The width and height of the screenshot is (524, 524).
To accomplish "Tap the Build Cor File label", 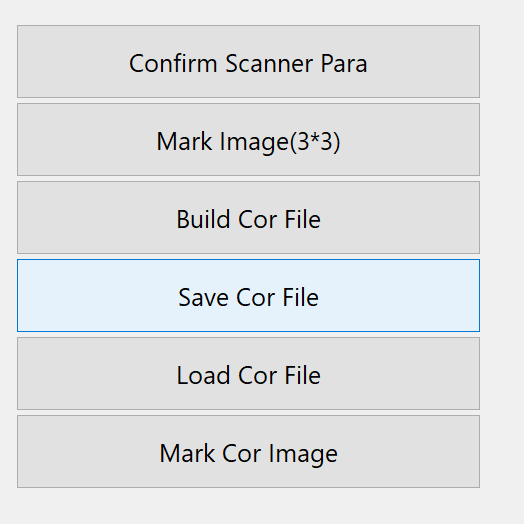I will pos(248,219).
